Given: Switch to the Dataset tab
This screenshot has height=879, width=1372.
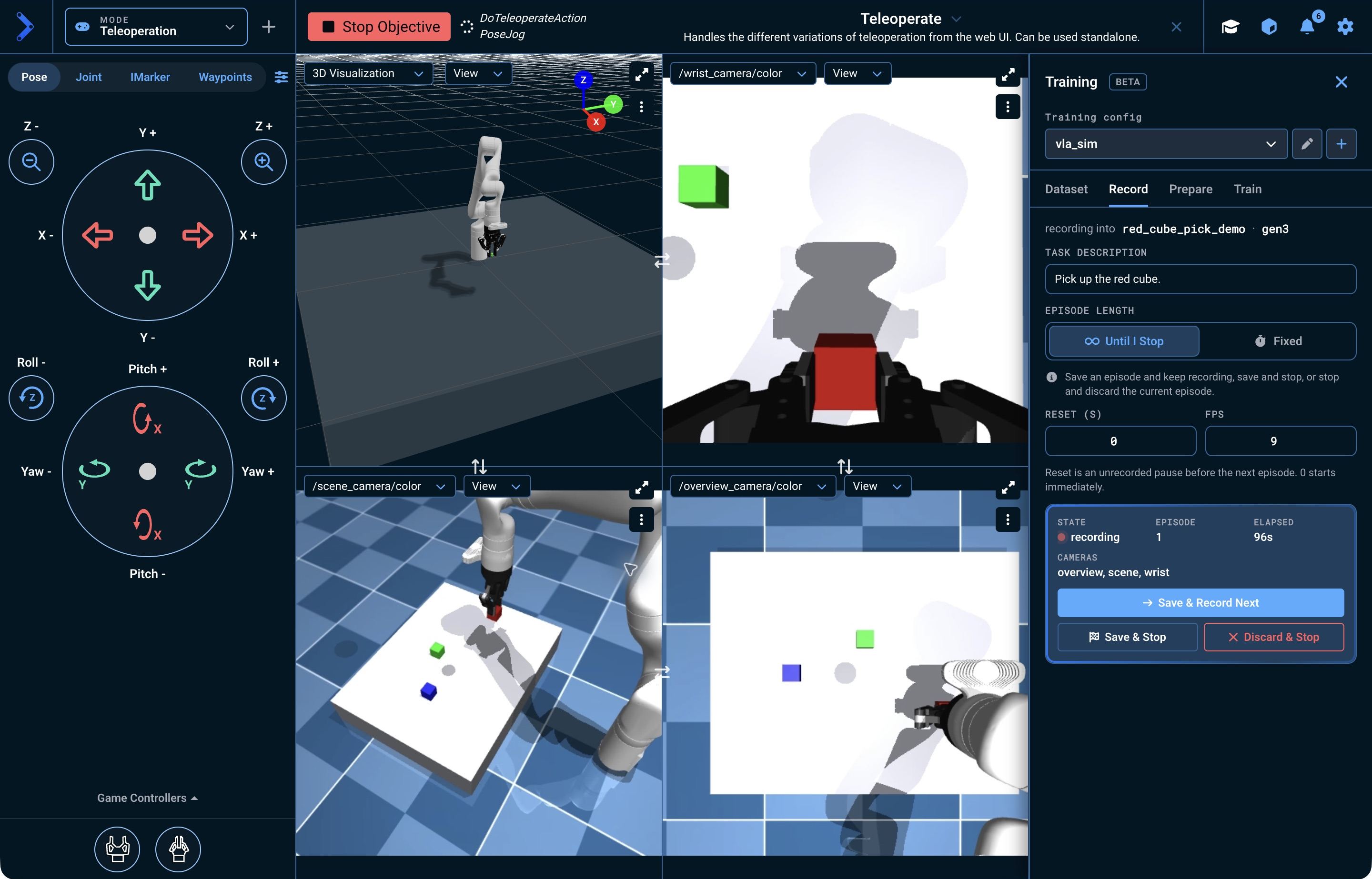Looking at the screenshot, I should (1066, 190).
